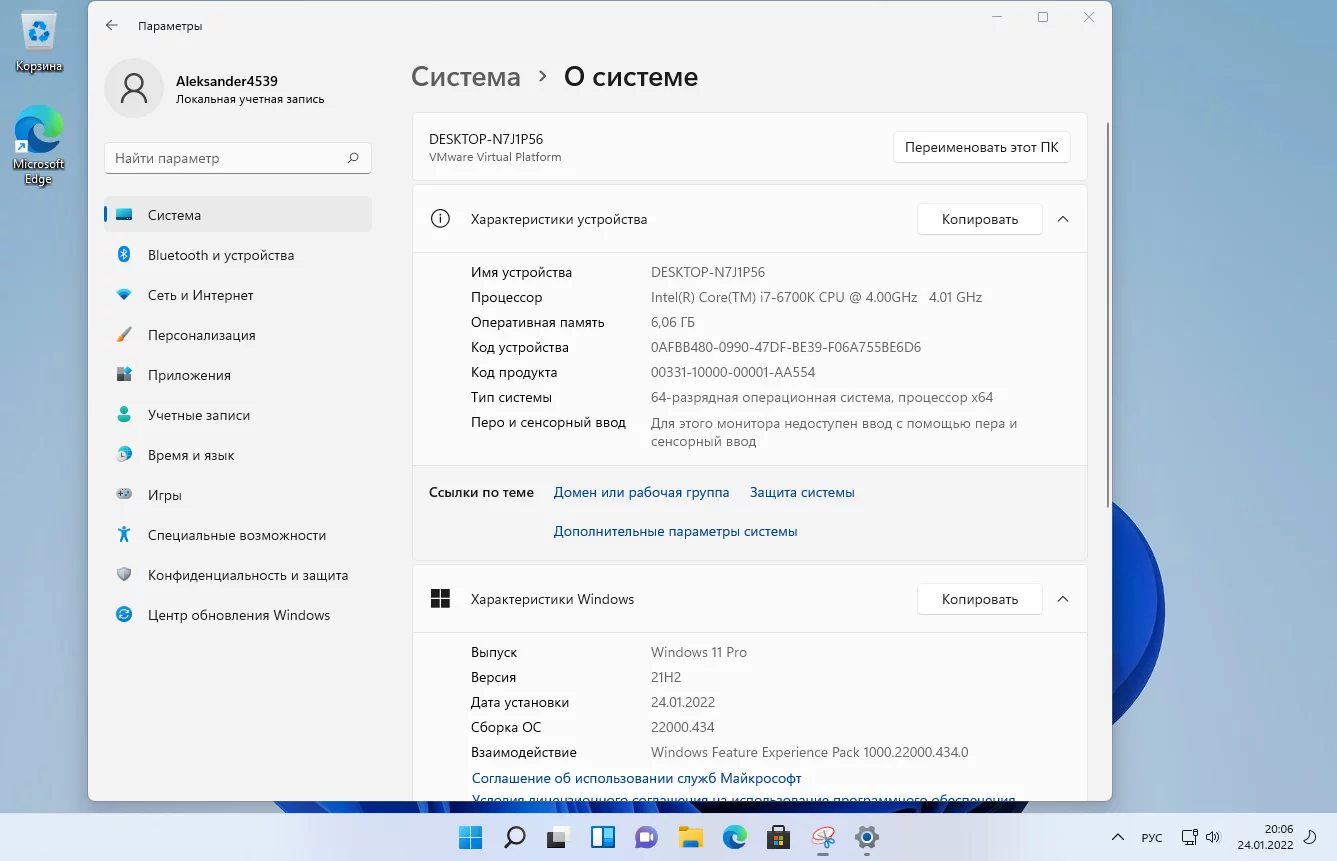Viewport: 1337px width, 861px height.
Task: Click the back arrow in Settings header
Action: (x=112, y=26)
